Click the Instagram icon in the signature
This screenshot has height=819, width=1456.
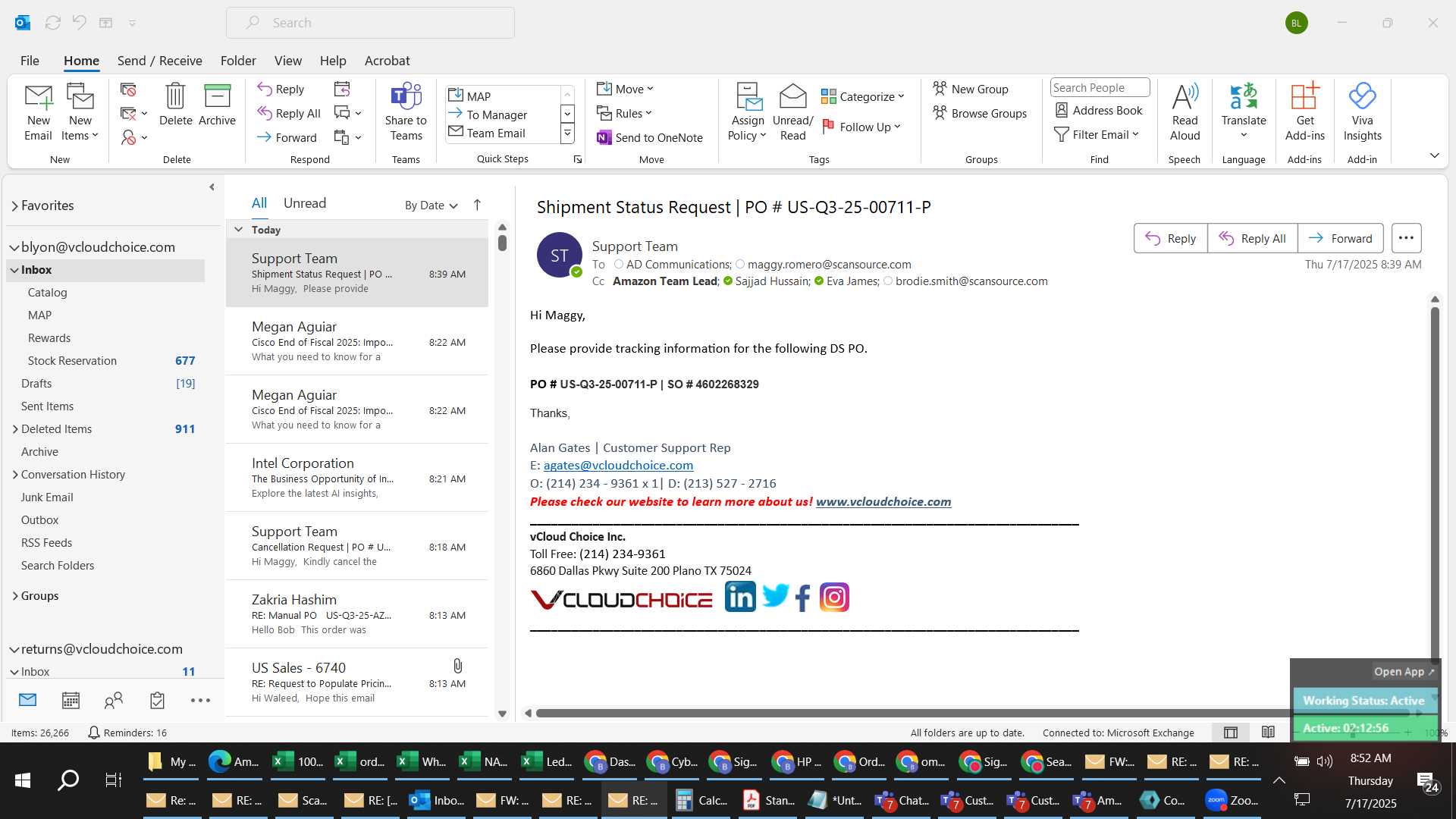[834, 598]
